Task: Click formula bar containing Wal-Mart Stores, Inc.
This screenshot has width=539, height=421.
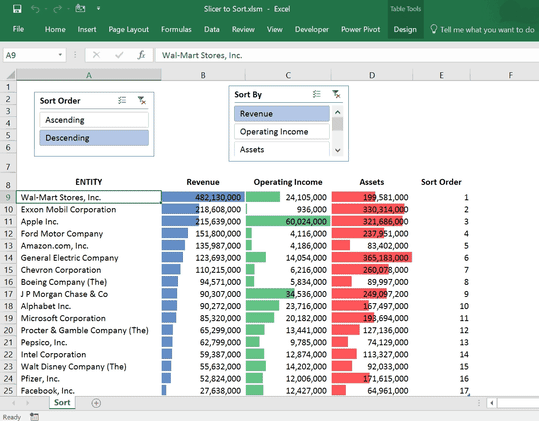Action: 347,55
